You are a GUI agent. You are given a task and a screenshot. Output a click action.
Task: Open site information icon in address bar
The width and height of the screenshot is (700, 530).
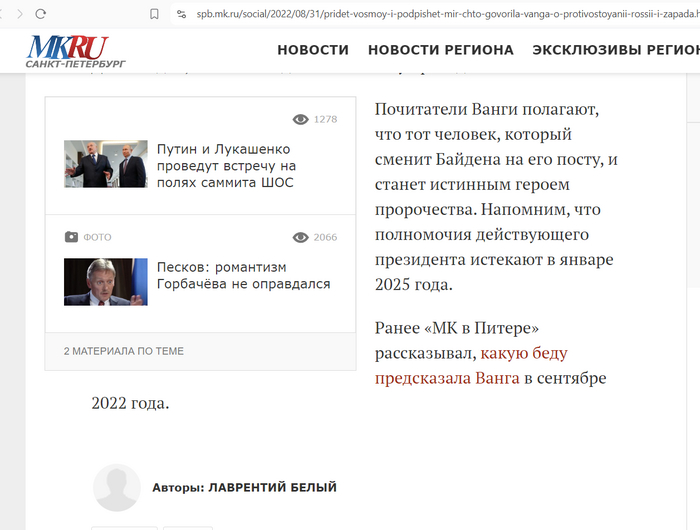pos(181,14)
